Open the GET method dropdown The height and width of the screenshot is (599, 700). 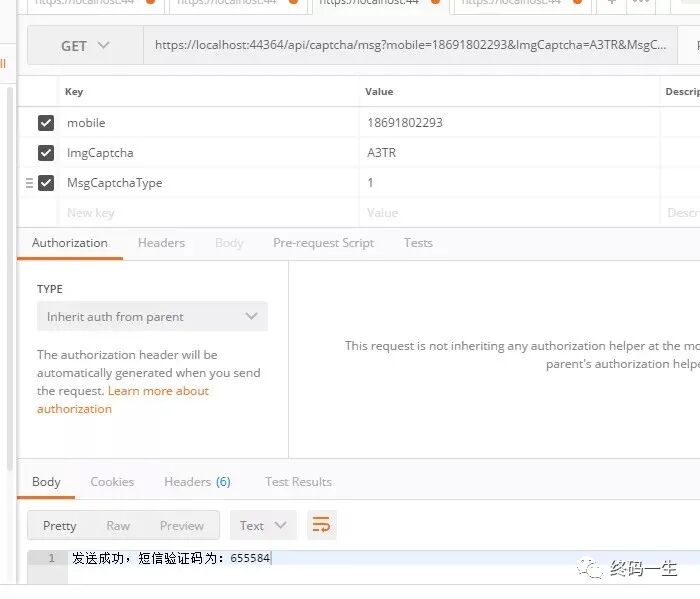click(85, 46)
